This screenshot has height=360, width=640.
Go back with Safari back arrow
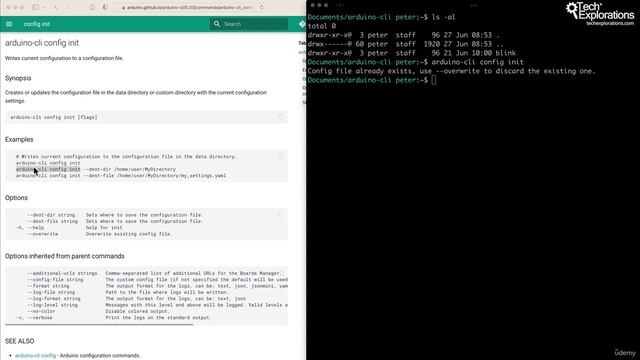[x=56, y=7]
